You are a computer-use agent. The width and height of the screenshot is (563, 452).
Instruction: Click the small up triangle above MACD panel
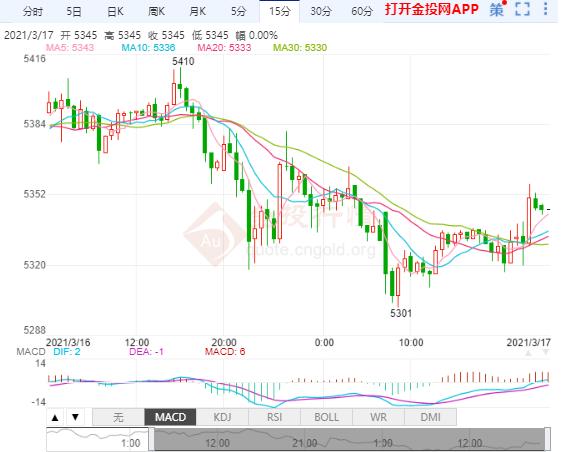[x=528, y=353]
